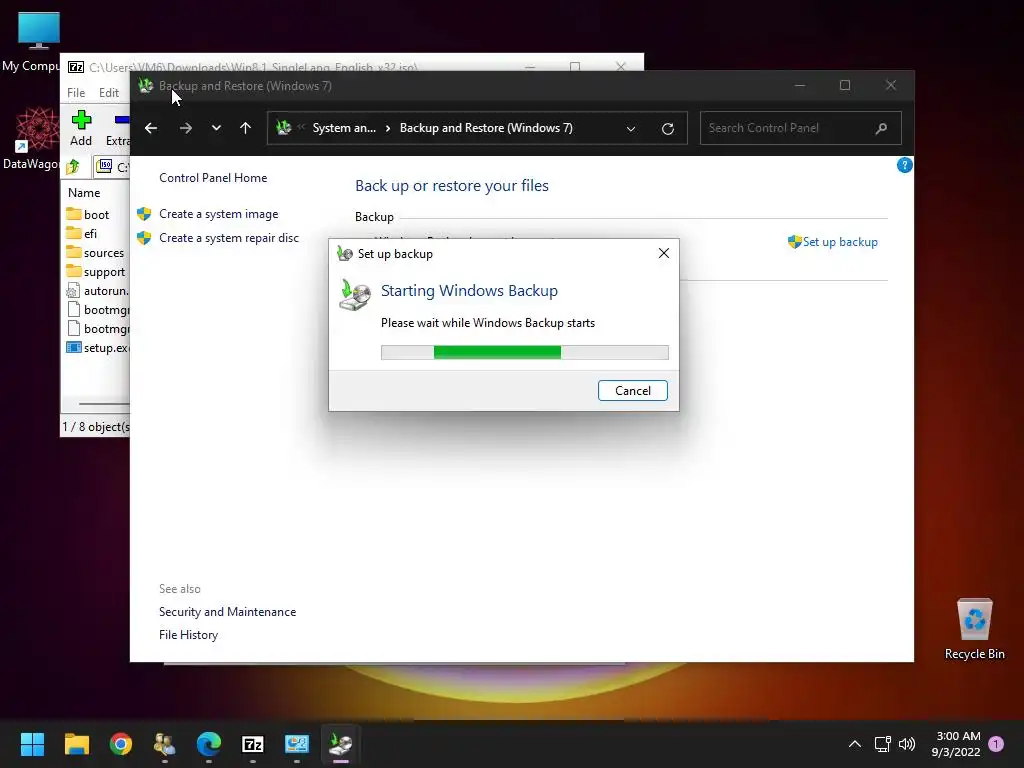
Task: Click the Back arrow in Control Panel
Action: click(x=151, y=128)
